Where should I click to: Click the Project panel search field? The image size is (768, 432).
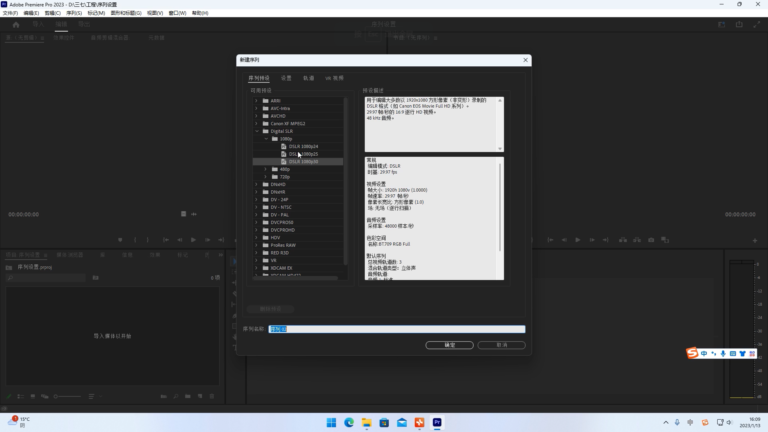point(47,278)
